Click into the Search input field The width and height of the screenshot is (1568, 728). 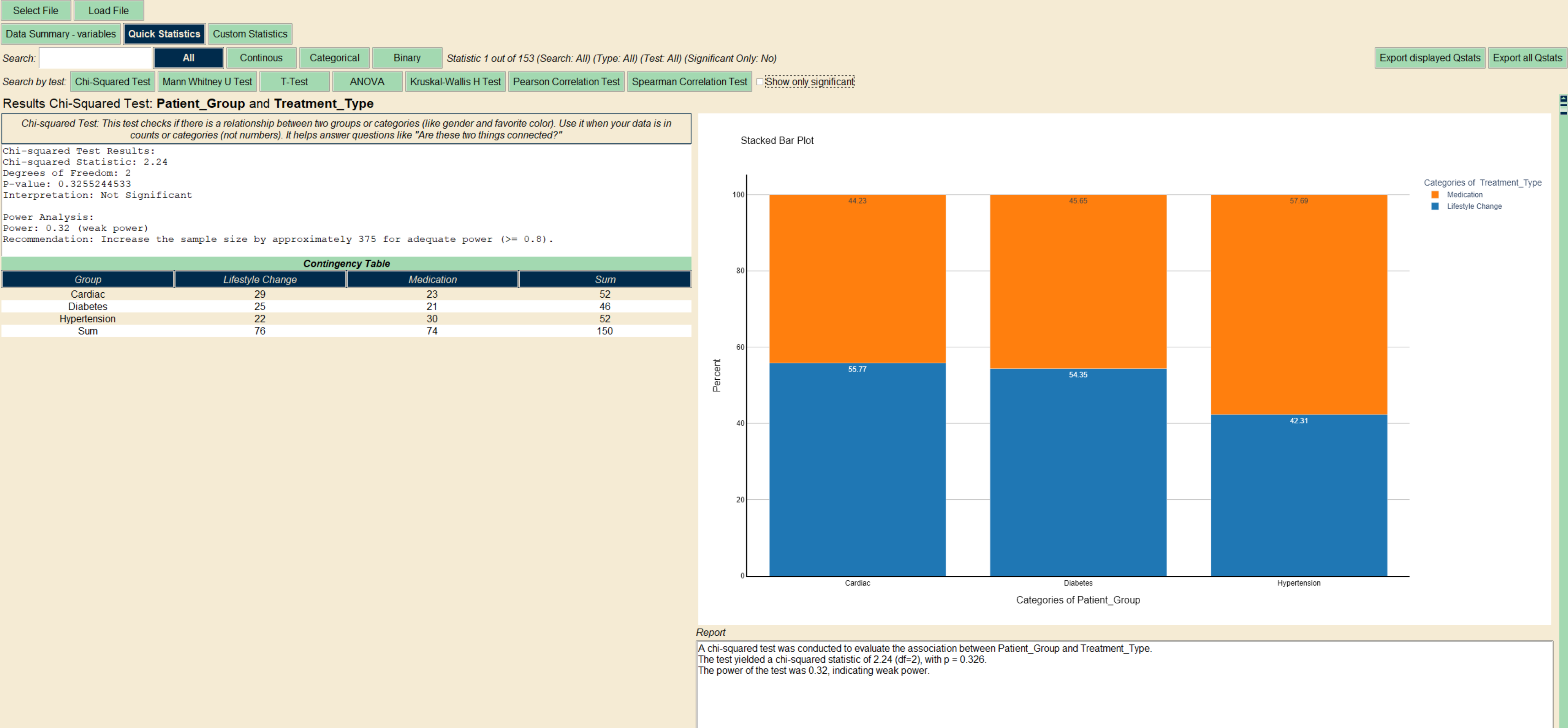pyautogui.click(x=95, y=58)
